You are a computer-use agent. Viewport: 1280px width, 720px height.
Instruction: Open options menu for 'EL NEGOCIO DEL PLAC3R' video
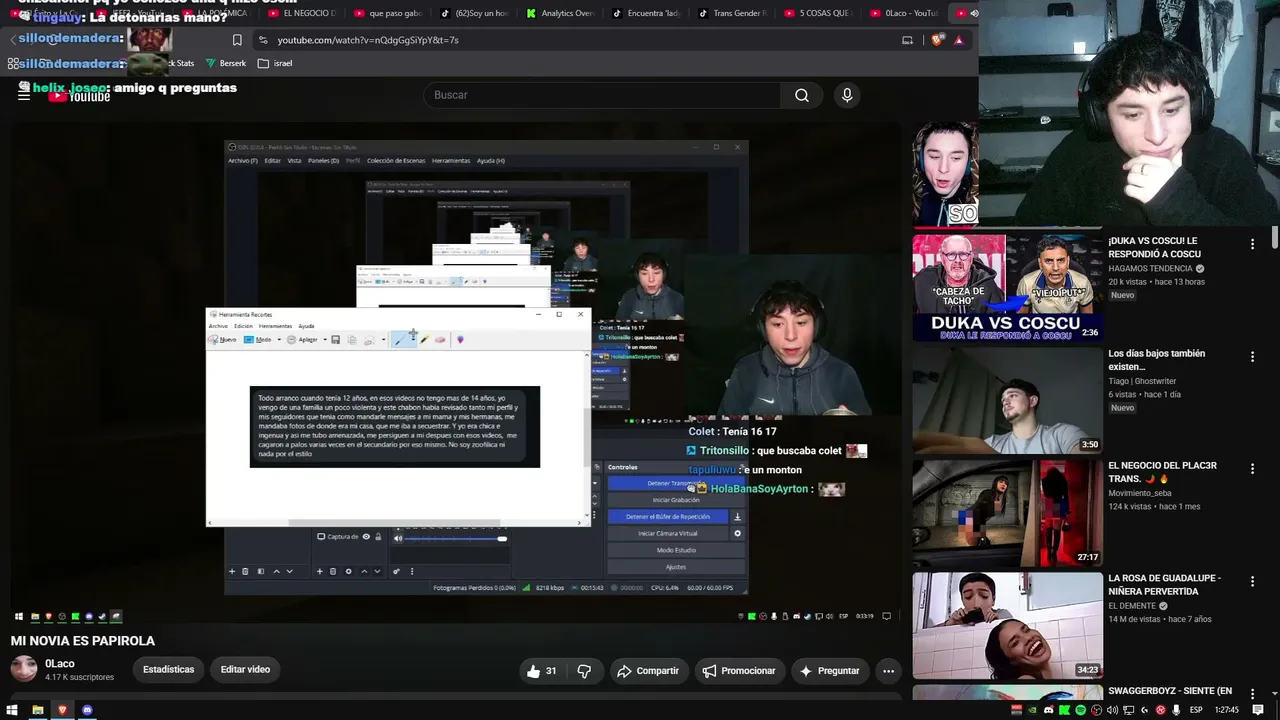tap(1252, 469)
